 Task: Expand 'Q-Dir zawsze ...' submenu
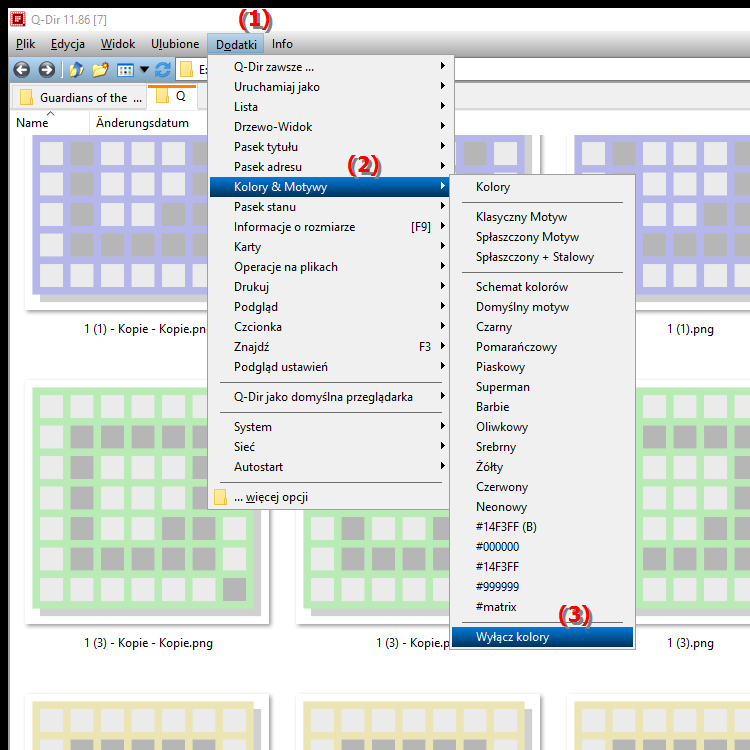pyautogui.click(x=329, y=67)
